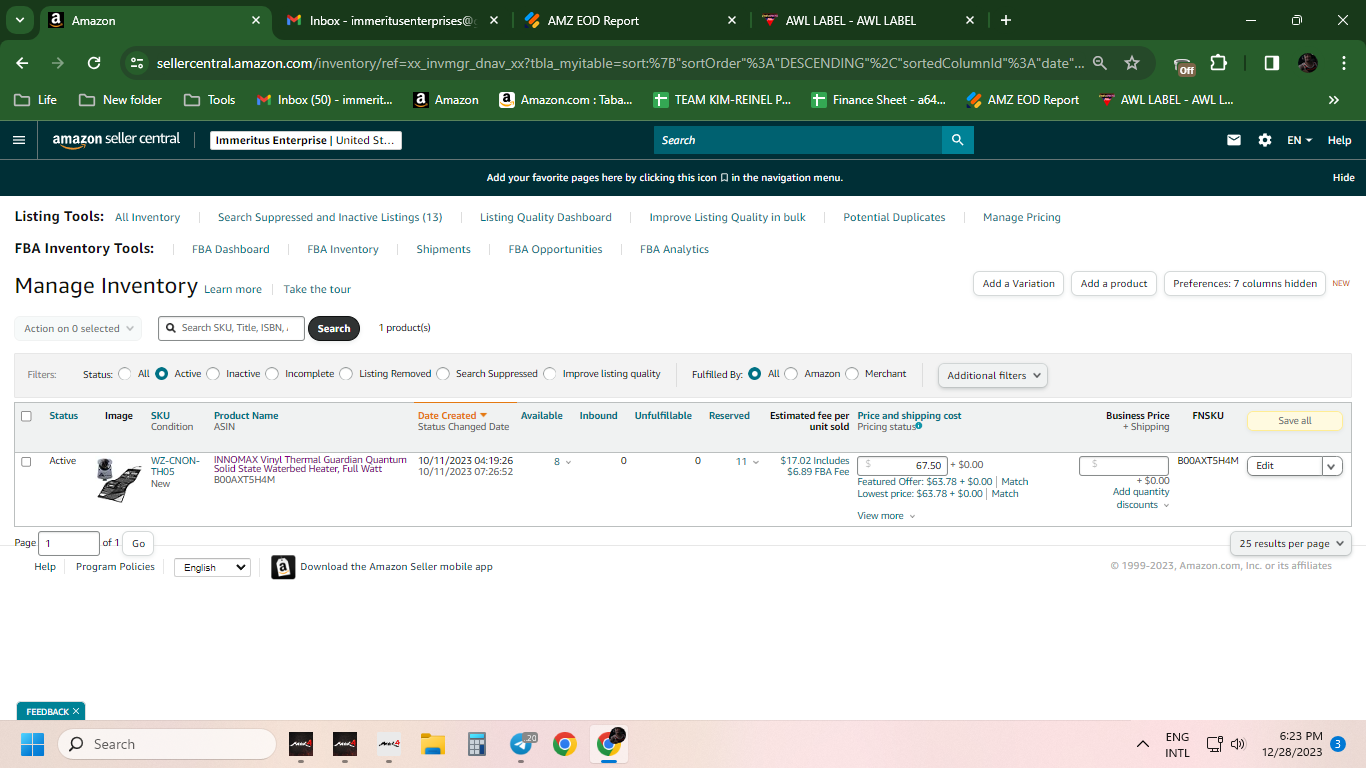The width and height of the screenshot is (1366, 768).
Task: Show hidden system tray icons
Action: coord(1142,744)
